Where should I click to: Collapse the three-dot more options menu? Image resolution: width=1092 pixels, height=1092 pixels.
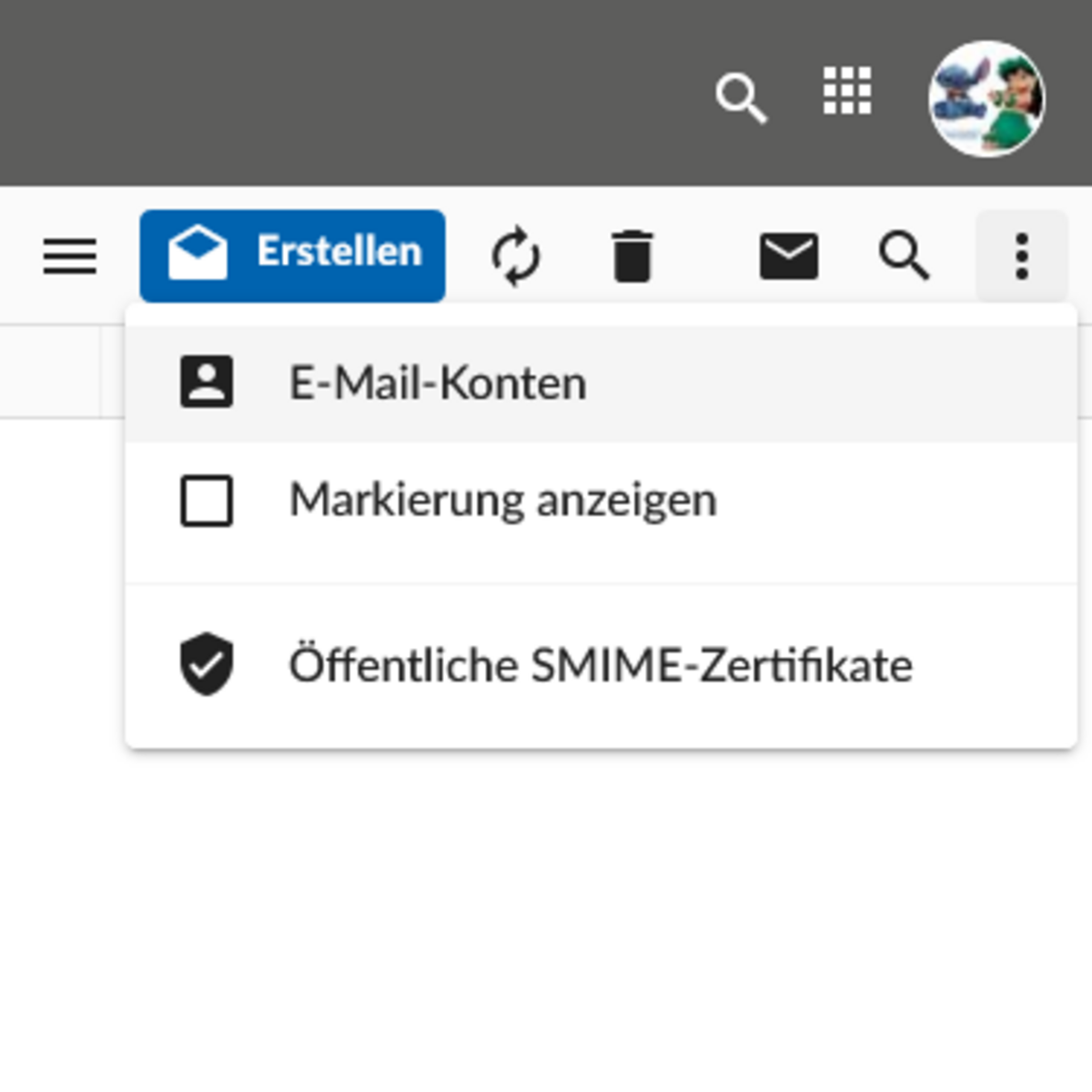tap(1021, 256)
